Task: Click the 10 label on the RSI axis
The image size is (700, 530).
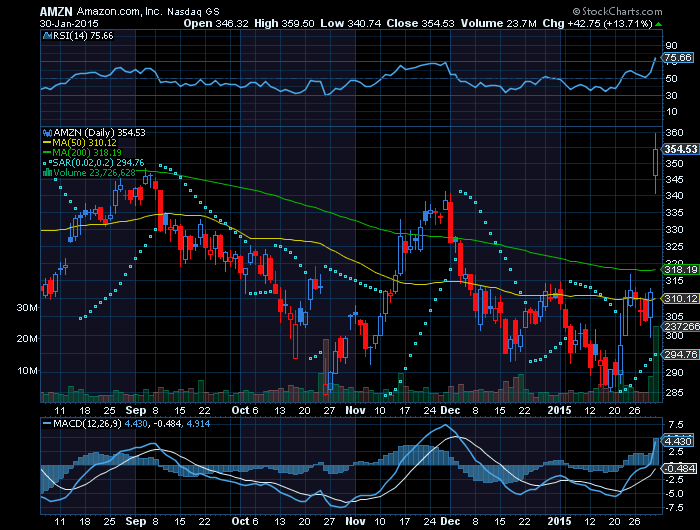Action: [671, 112]
